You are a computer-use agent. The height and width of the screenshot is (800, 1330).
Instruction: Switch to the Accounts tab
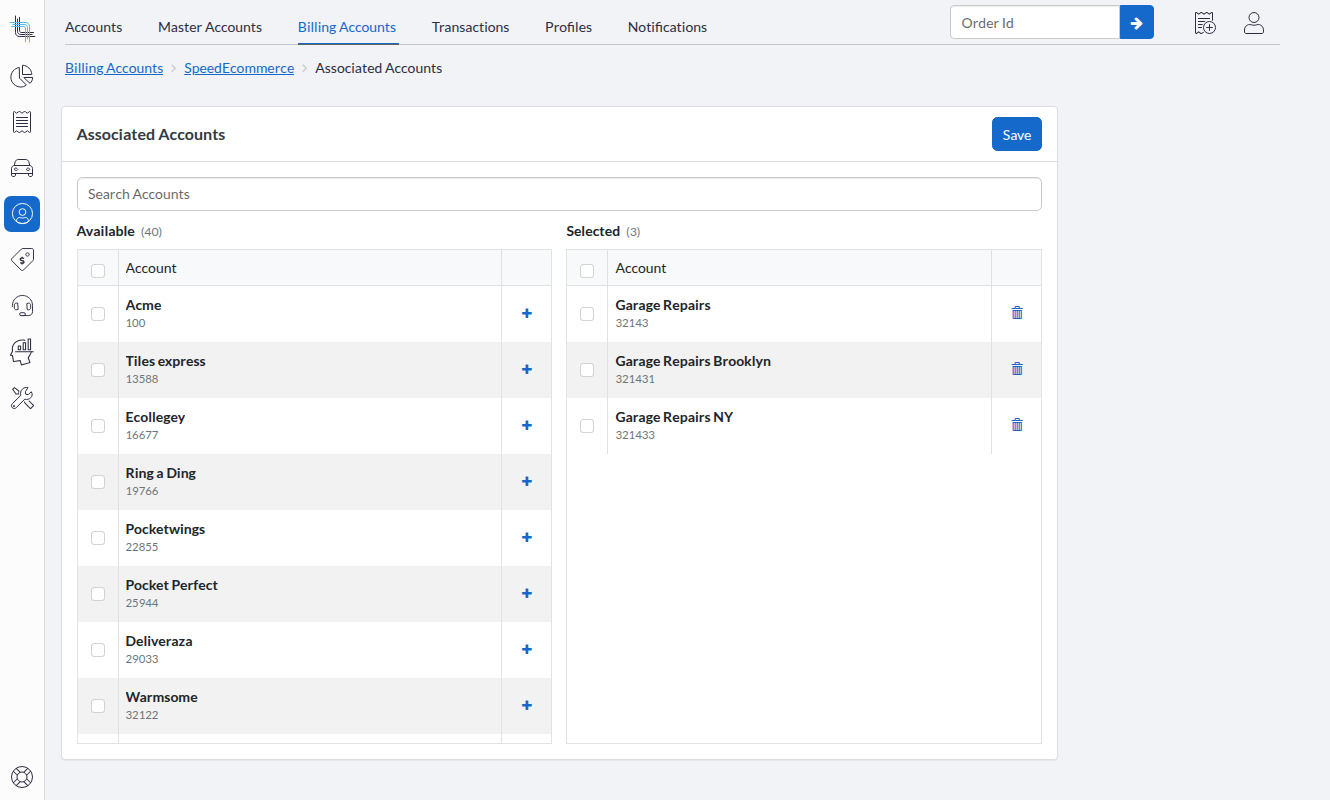pyautogui.click(x=94, y=27)
